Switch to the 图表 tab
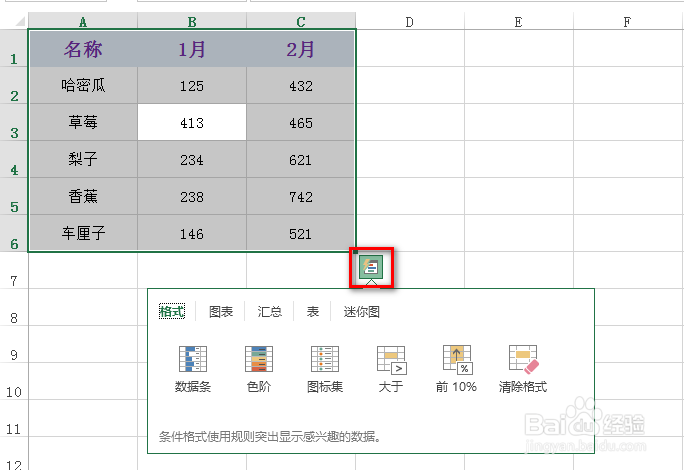The width and height of the screenshot is (684, 470). tap(221, 312)
